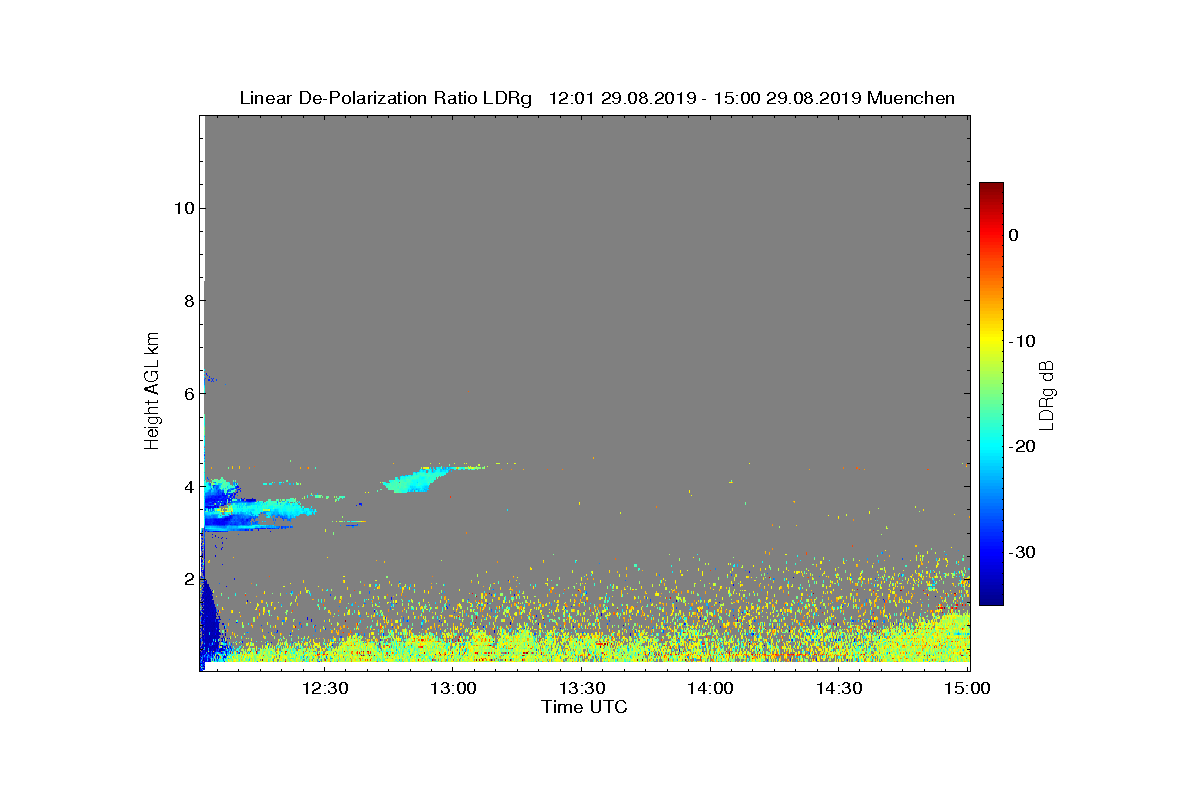This screenshot has width=1200, height=800.
Task: Click the height axis label 10
Action: 183,208
